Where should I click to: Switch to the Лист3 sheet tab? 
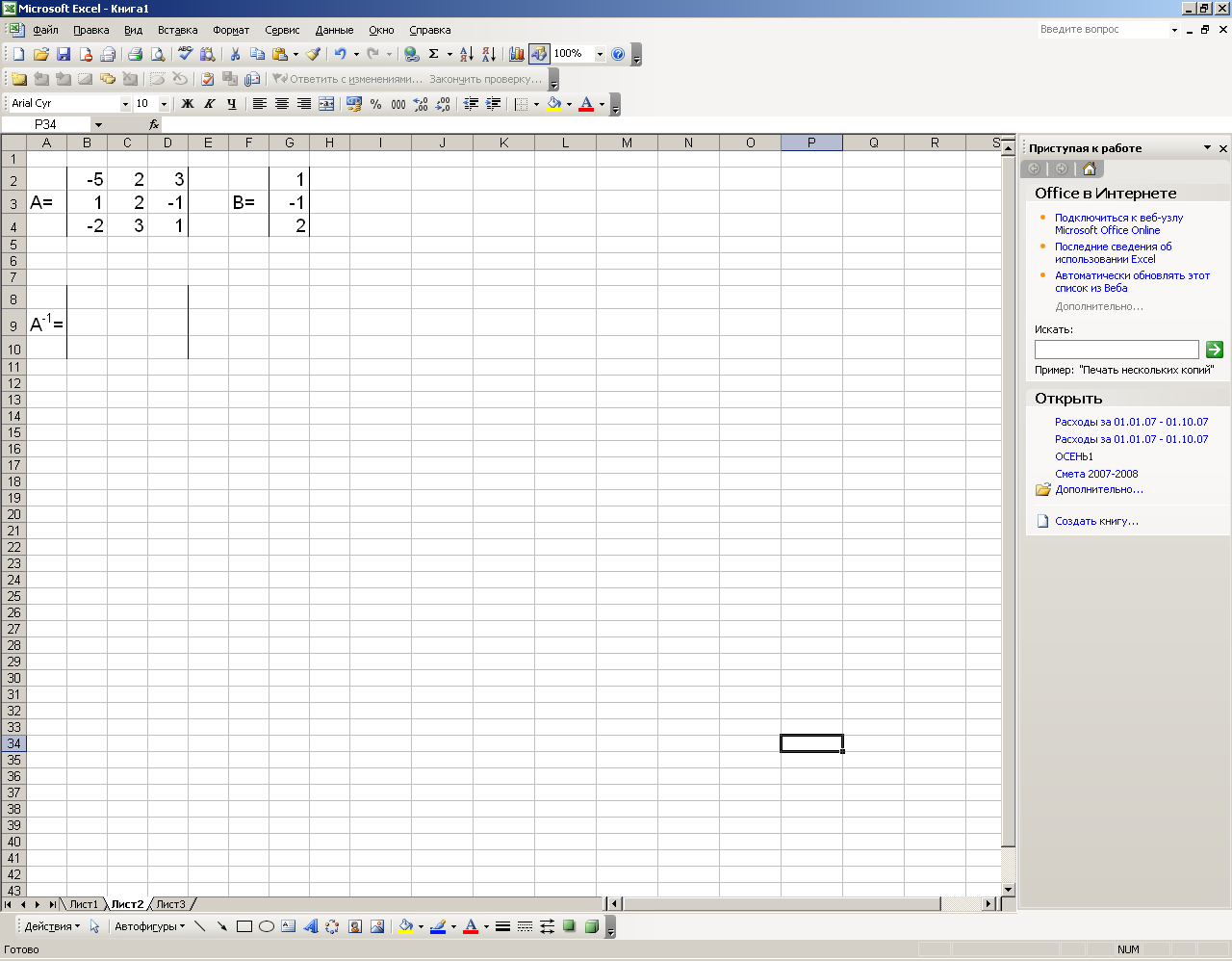click(170, 904)
